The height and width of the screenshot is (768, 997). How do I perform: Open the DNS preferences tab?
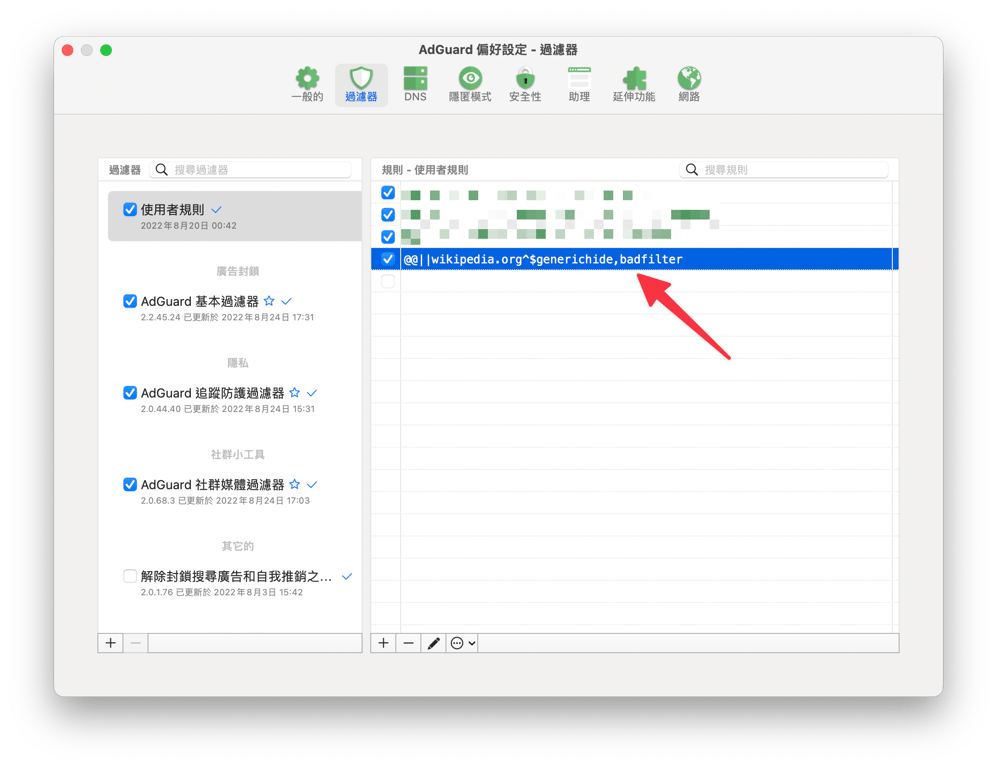(415, 85)
